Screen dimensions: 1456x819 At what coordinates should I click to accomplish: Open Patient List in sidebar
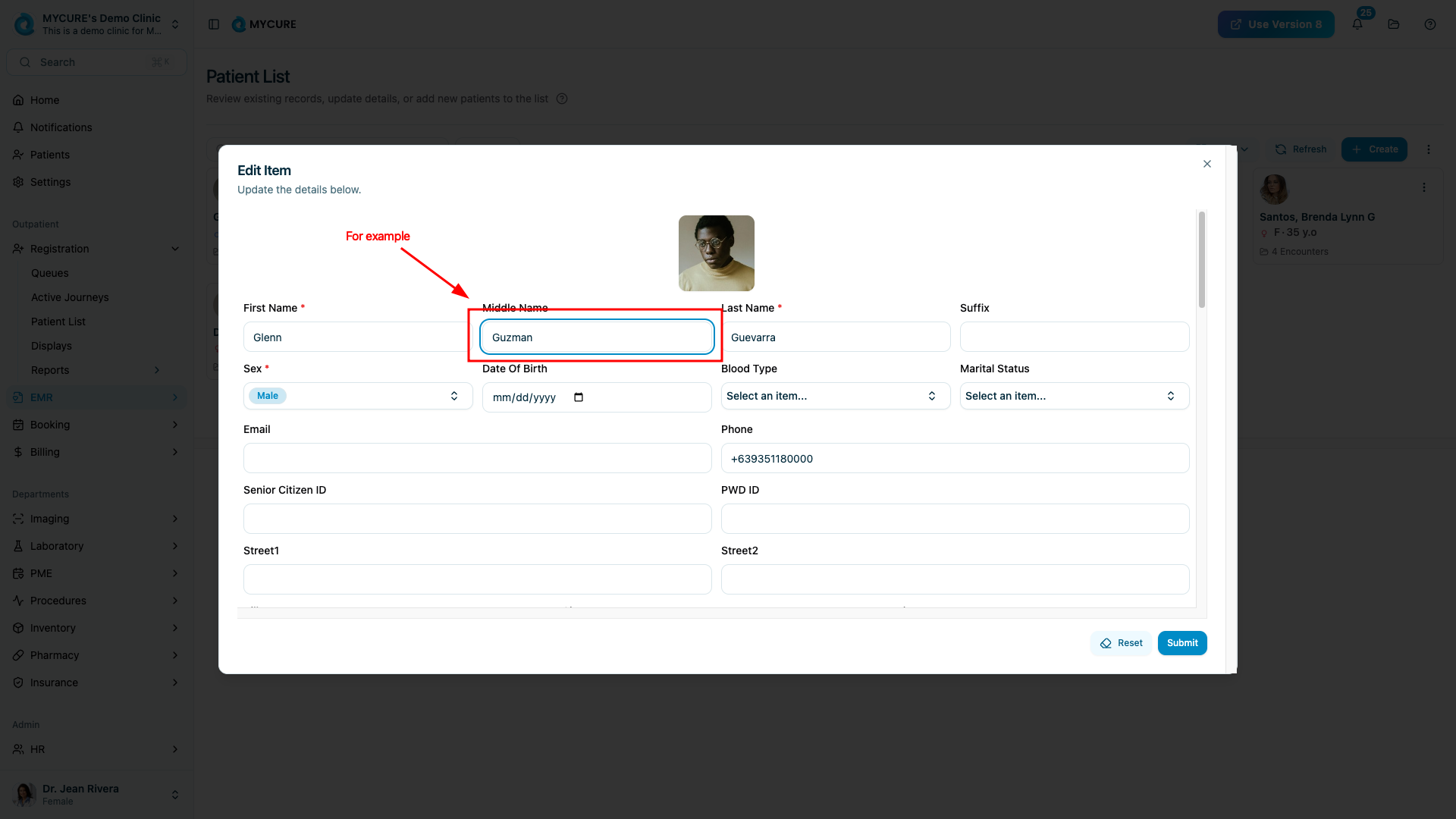point(58,322)
